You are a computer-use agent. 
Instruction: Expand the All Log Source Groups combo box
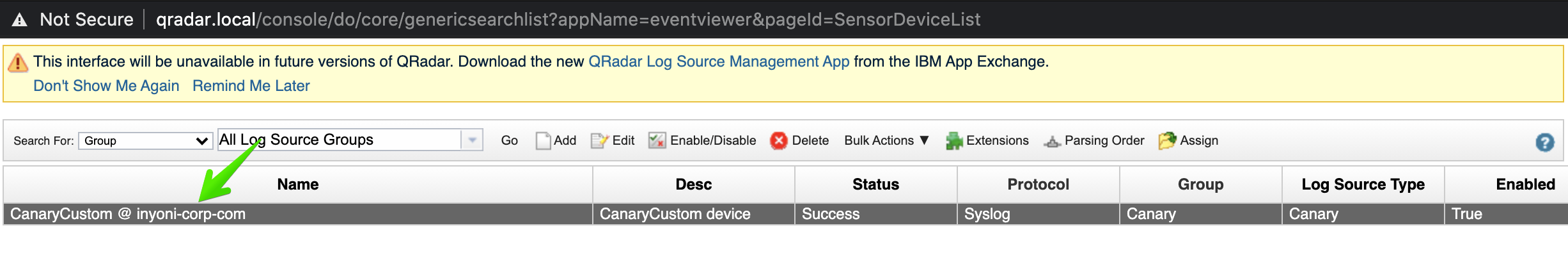pos(472,140)
